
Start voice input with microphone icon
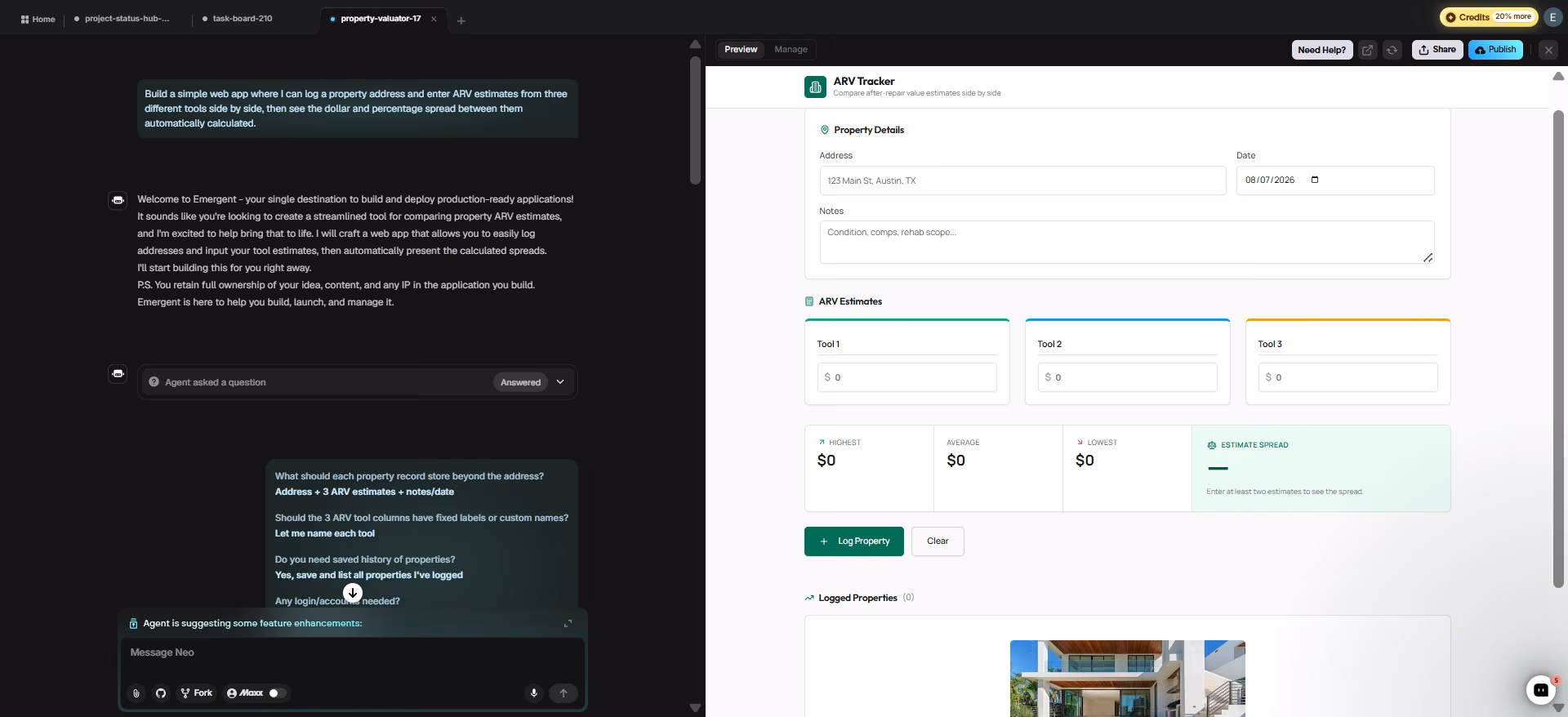click(x=533, y=693)
